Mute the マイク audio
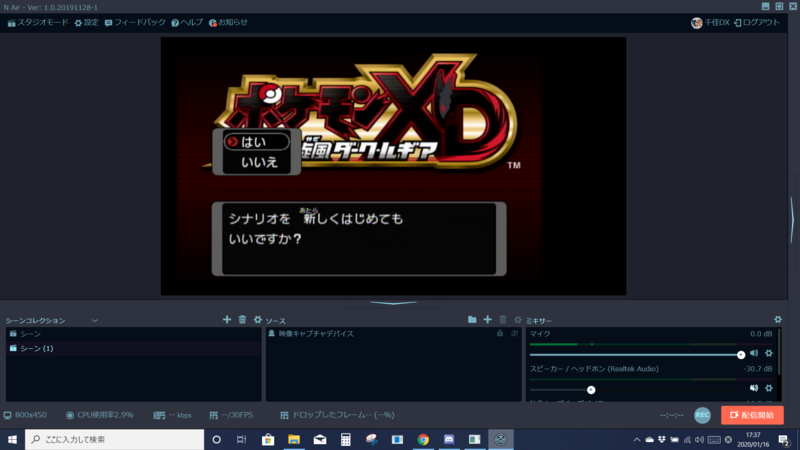This screenshot has height=450, width=800. click(754, 353)
